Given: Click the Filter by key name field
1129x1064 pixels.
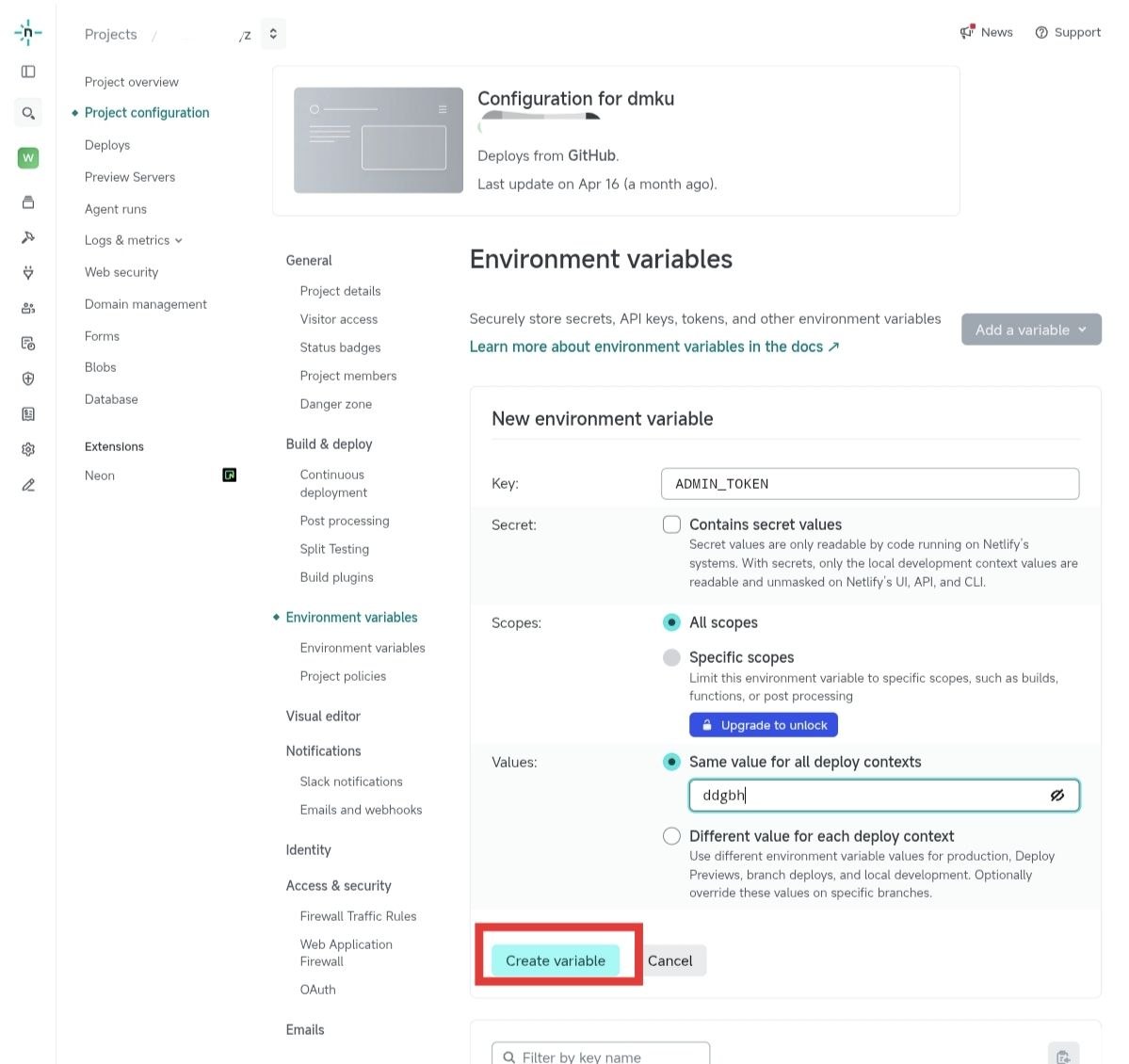Looking at the screenshot, I should (x=601, y=1056).
